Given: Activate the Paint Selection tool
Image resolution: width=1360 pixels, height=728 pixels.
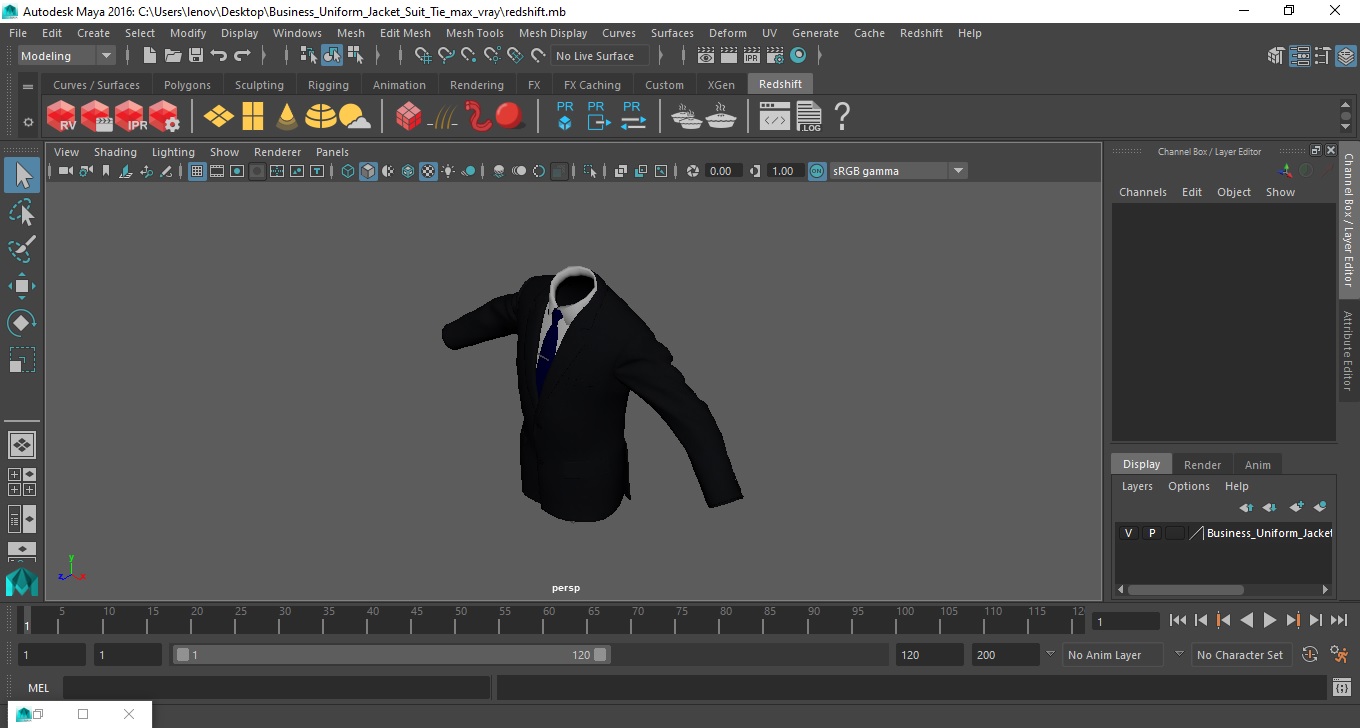Looking at the screenshot, I should [x=22, y=249].
